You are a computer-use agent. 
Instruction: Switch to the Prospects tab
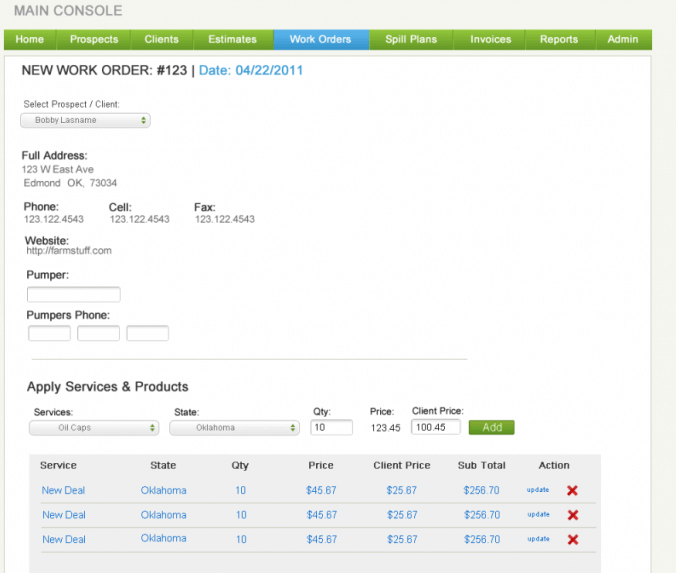94,39
